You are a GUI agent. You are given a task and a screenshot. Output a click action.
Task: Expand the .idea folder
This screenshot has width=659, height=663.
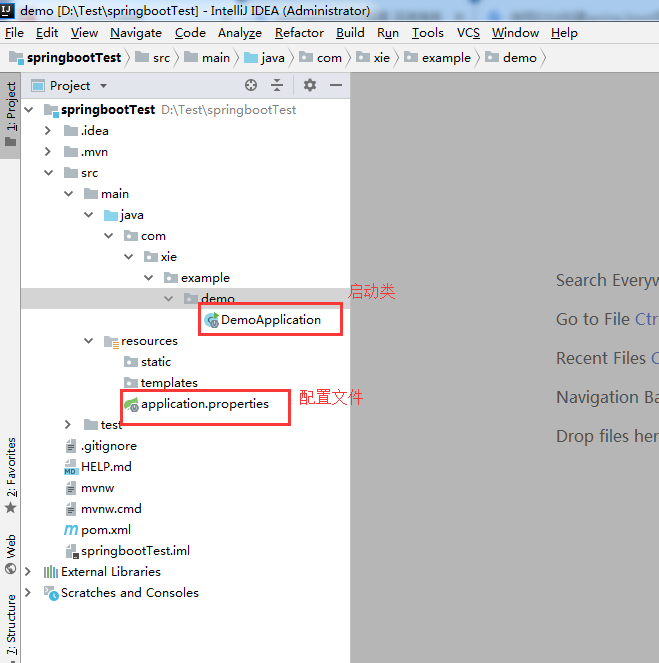(x=48, y=131)
